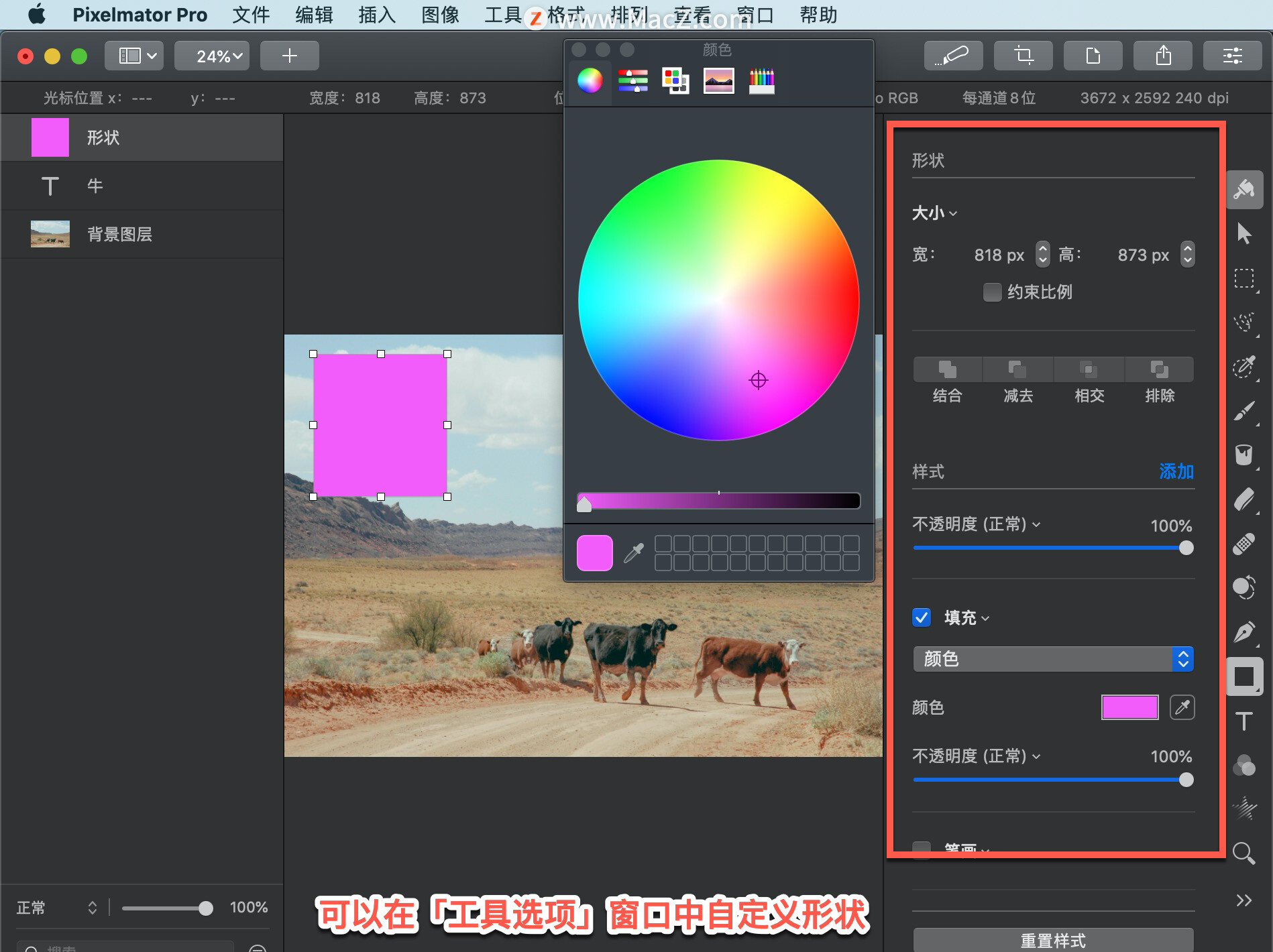Adjust the width stepper arrows
This screenshot has height=952, width=1273.
click(1042, 254)
